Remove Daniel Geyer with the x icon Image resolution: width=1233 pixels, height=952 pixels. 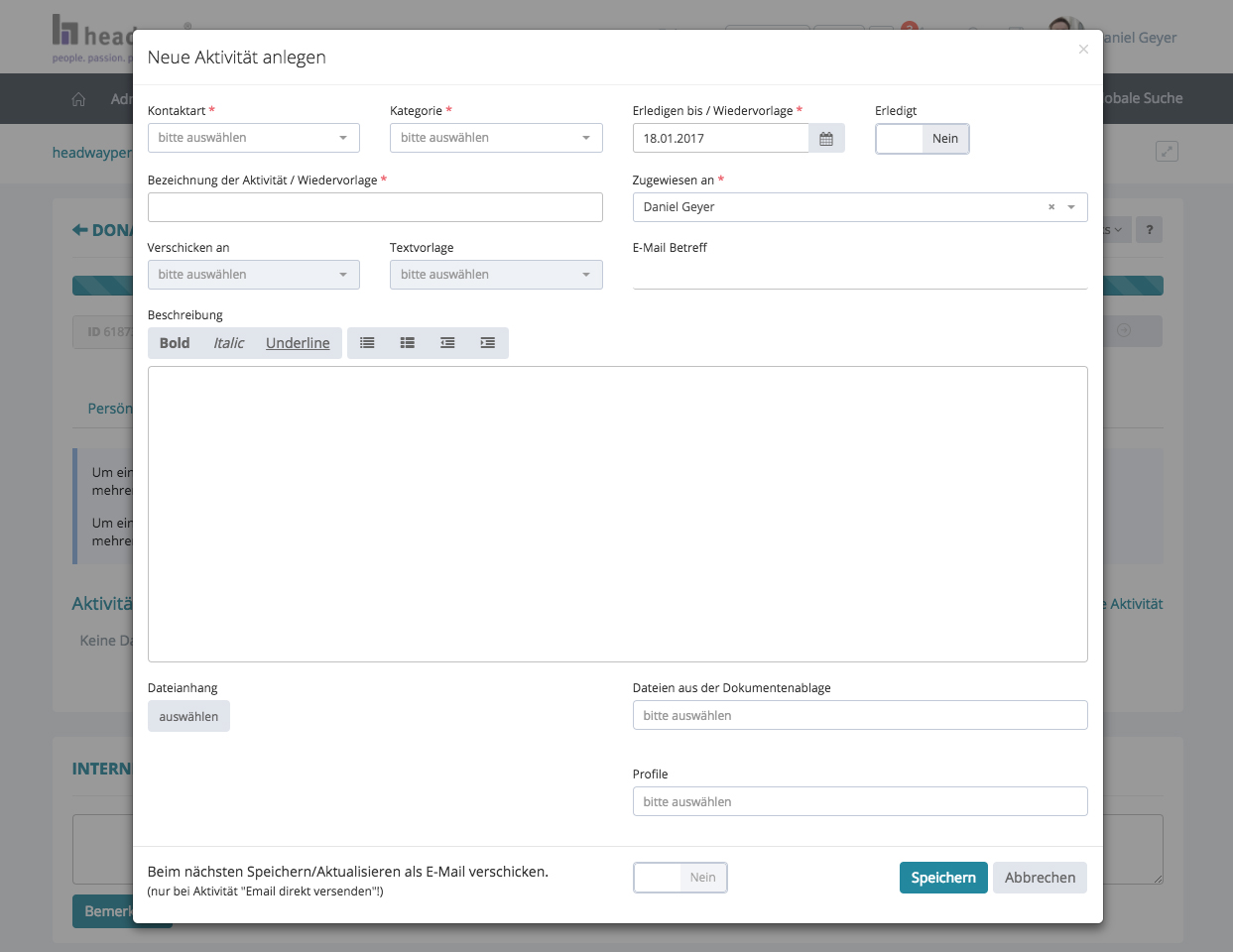tap(1051, 207)
